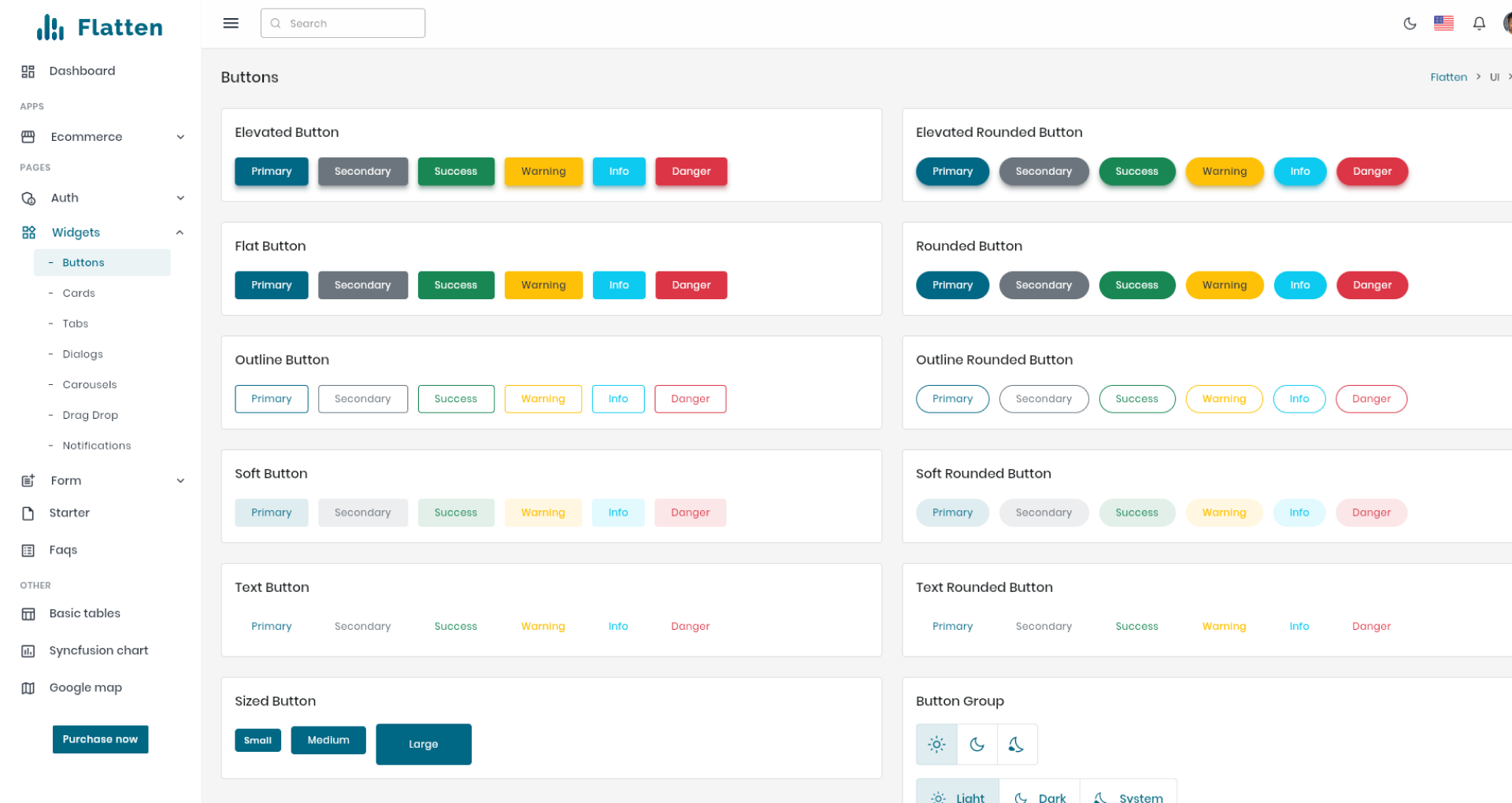The image size is (1512, 803).
Task: Switch to the Dialogs widget page
Action: pos(82,353)
